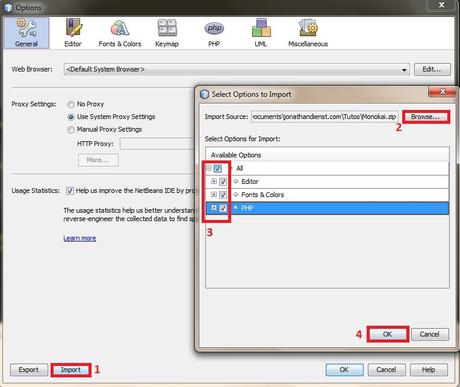This screenshot has width=460, height=387.
Task: Click the Browse button for import source
Action: point(426,117)
